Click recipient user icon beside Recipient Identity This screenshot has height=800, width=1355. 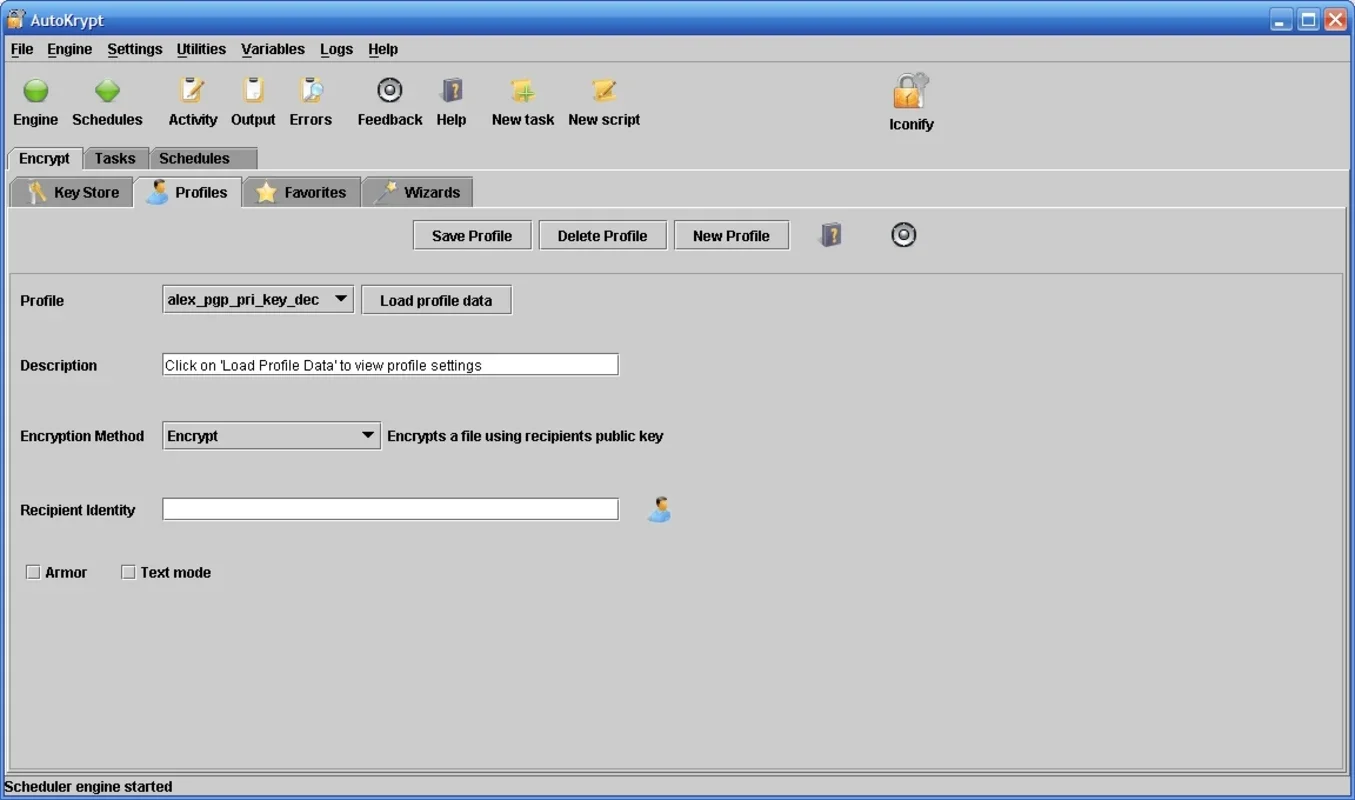pyautogui.click(x=659, y=510)
